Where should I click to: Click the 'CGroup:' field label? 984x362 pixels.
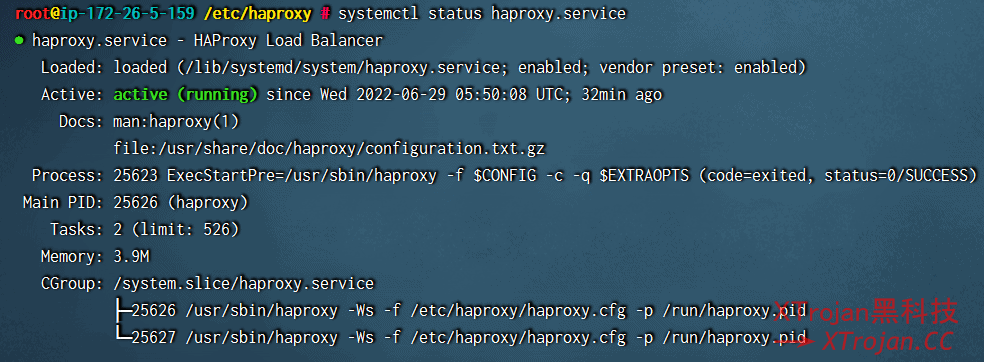tap(72, 284)
